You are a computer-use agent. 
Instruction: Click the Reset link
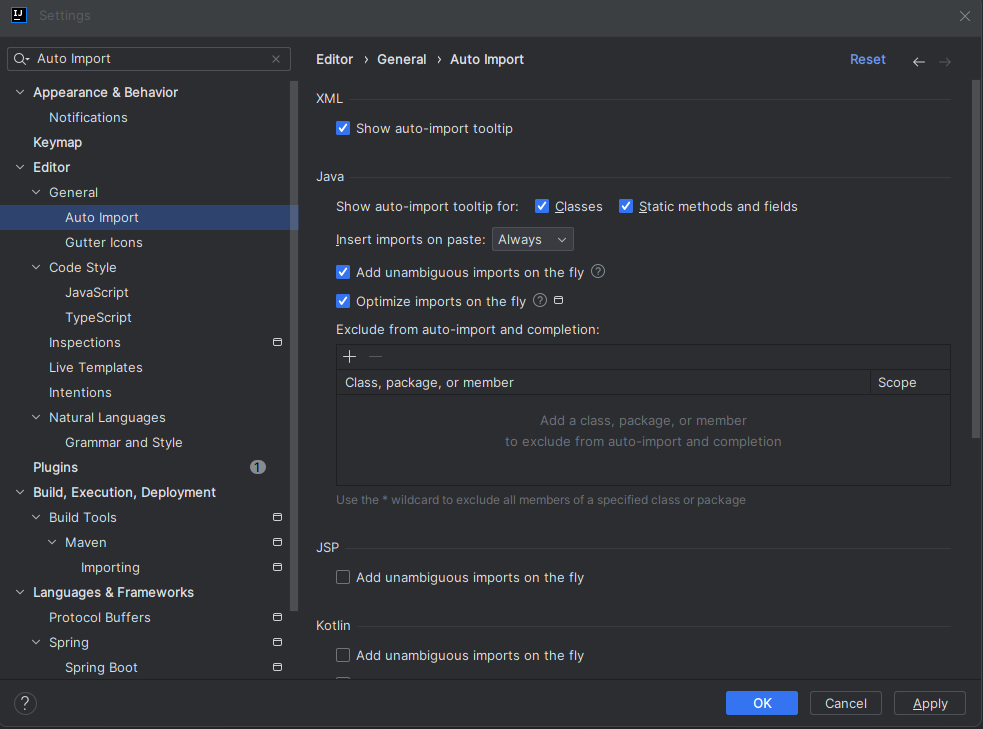(x=867, y=60)
